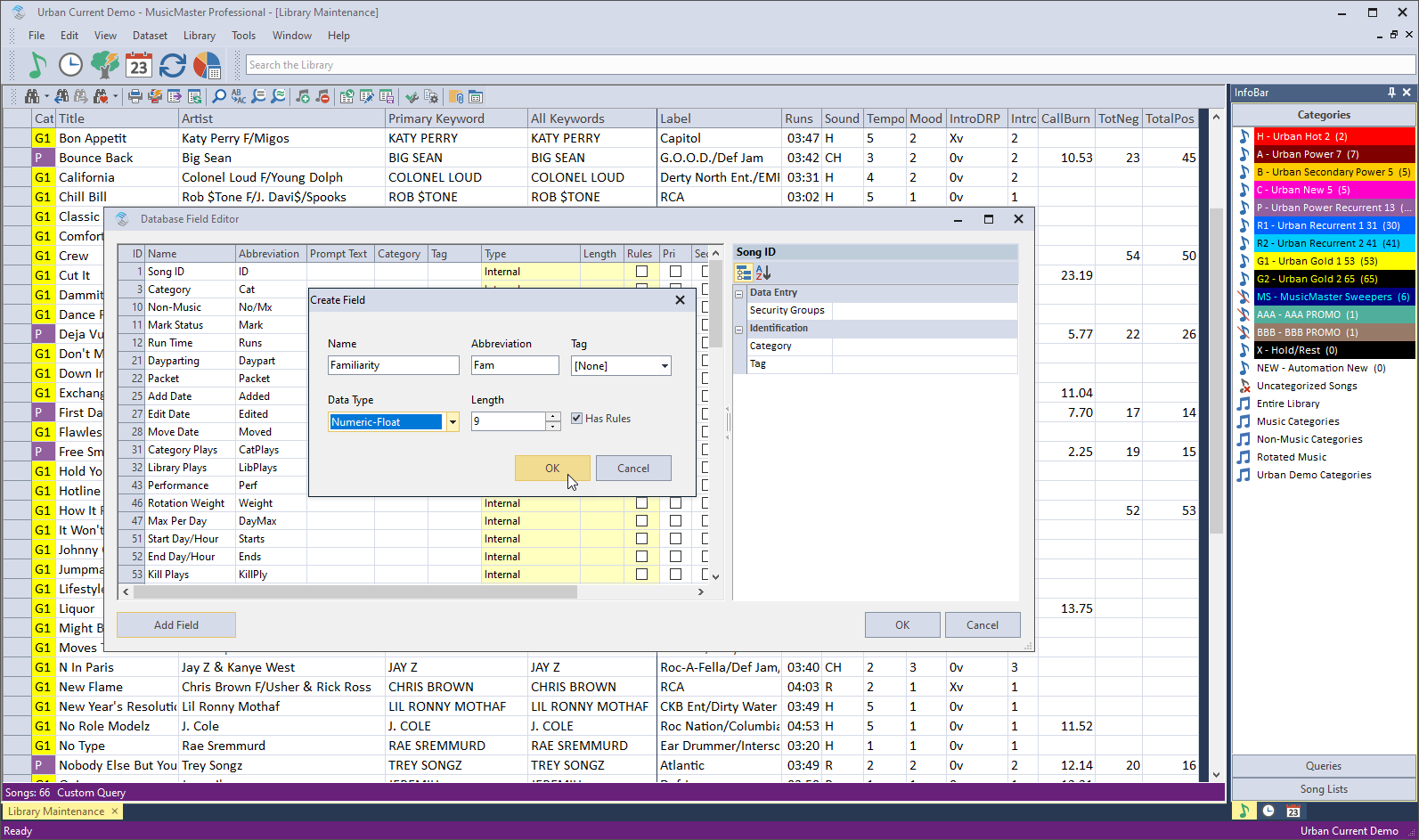
Task: Click the A-Z alphabetical sort icon
Action: (x=763, y=273)
